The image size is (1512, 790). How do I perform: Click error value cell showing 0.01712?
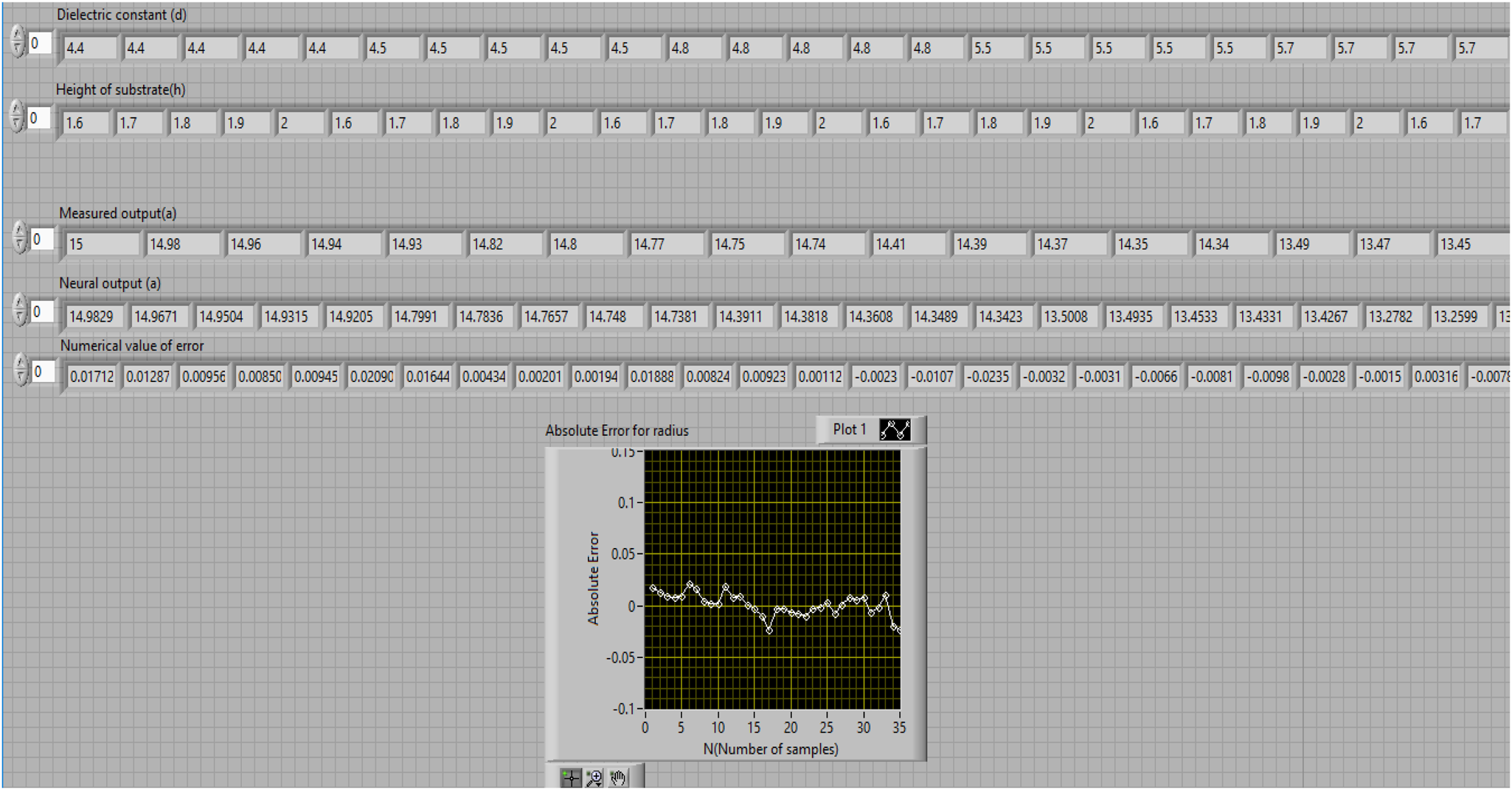[x=92, y=377]
